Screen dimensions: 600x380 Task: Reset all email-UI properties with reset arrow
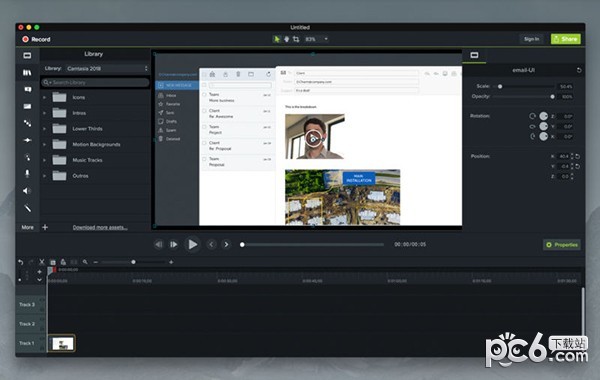point(579,70)
